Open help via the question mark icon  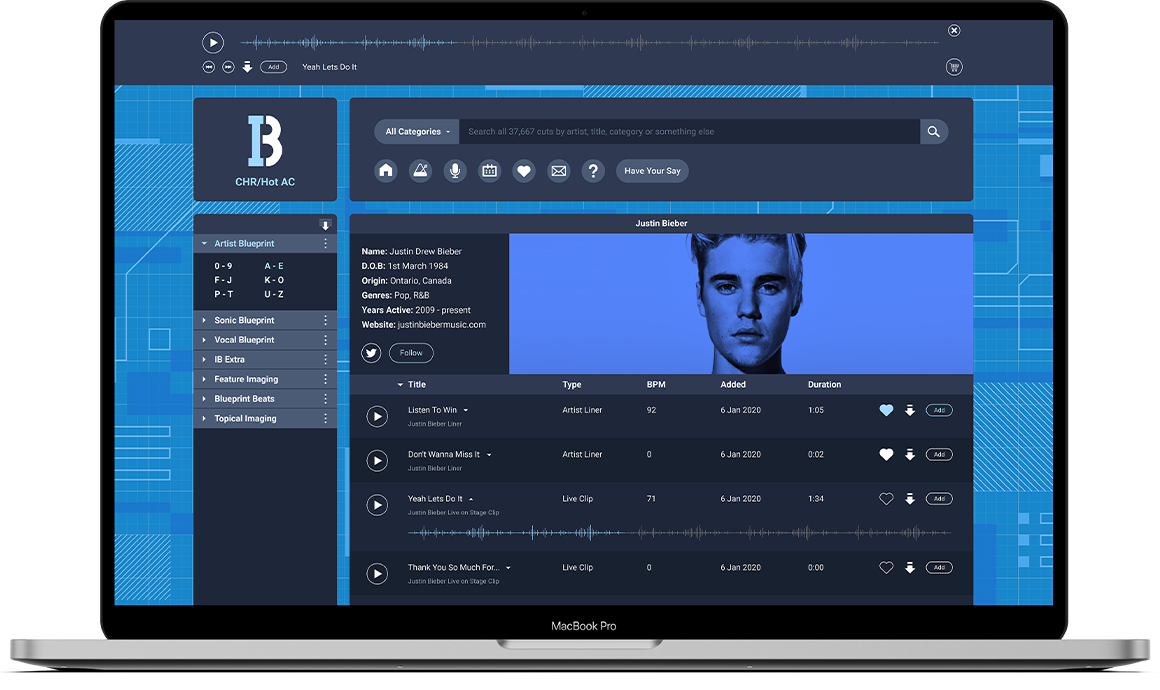(593, 171)
